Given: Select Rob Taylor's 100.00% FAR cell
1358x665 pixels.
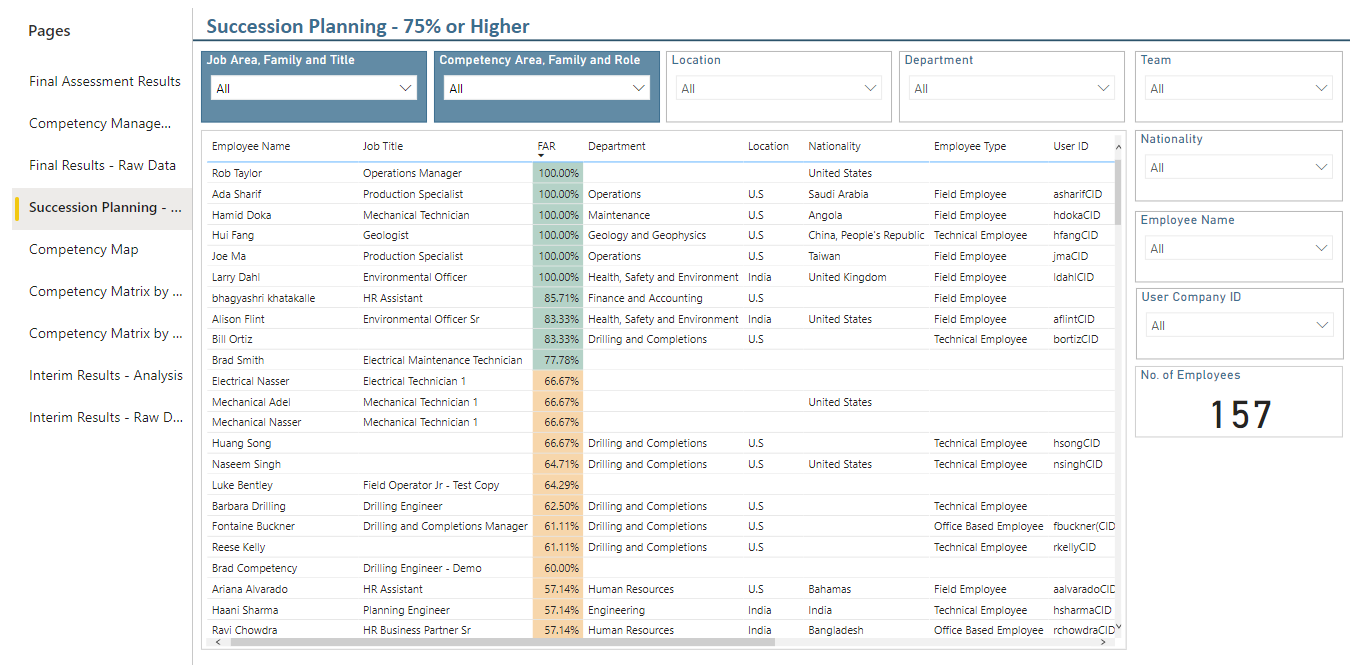Looking at the screenshot, I should 558,173.
